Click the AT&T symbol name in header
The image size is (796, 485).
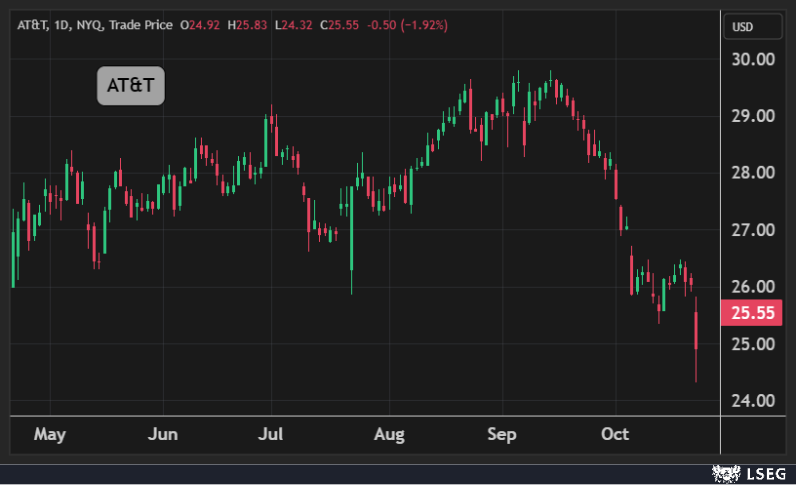[x=33, y=23]
